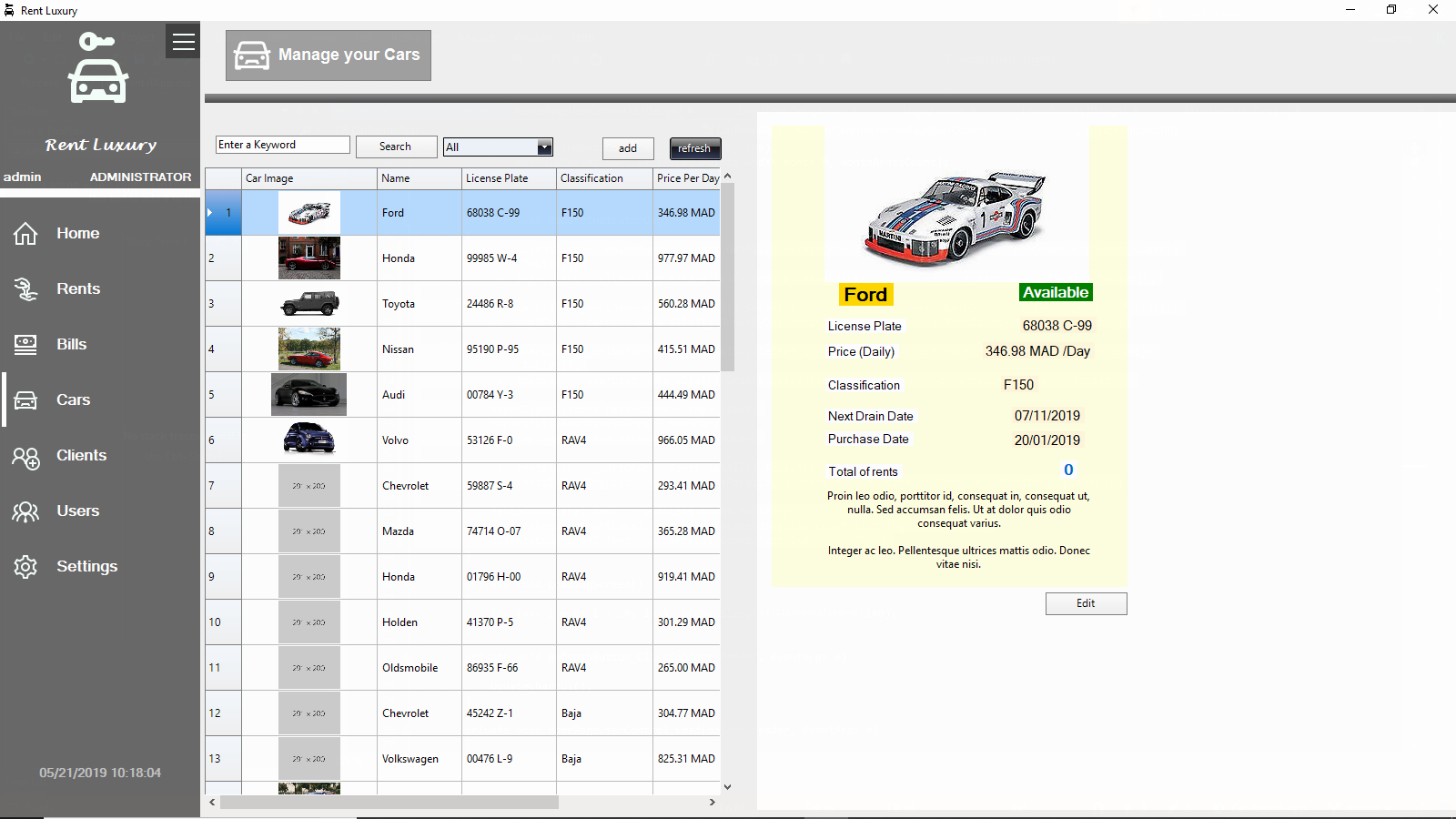Click the vertical scrollbar thumb of the table
1456x819 pixels.
(x=727, y=278)
